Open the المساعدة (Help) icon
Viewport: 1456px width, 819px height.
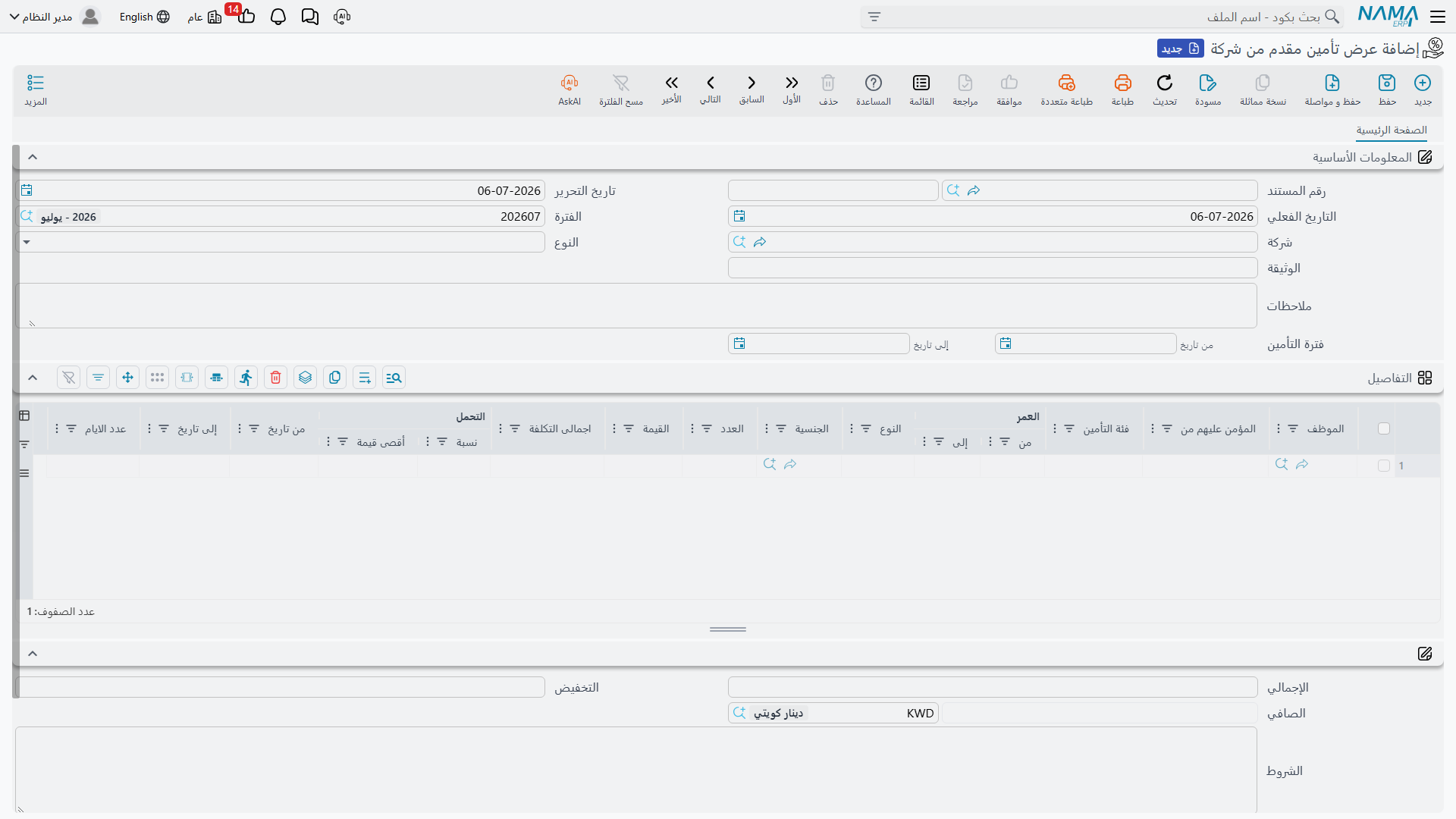coord(874,83)
